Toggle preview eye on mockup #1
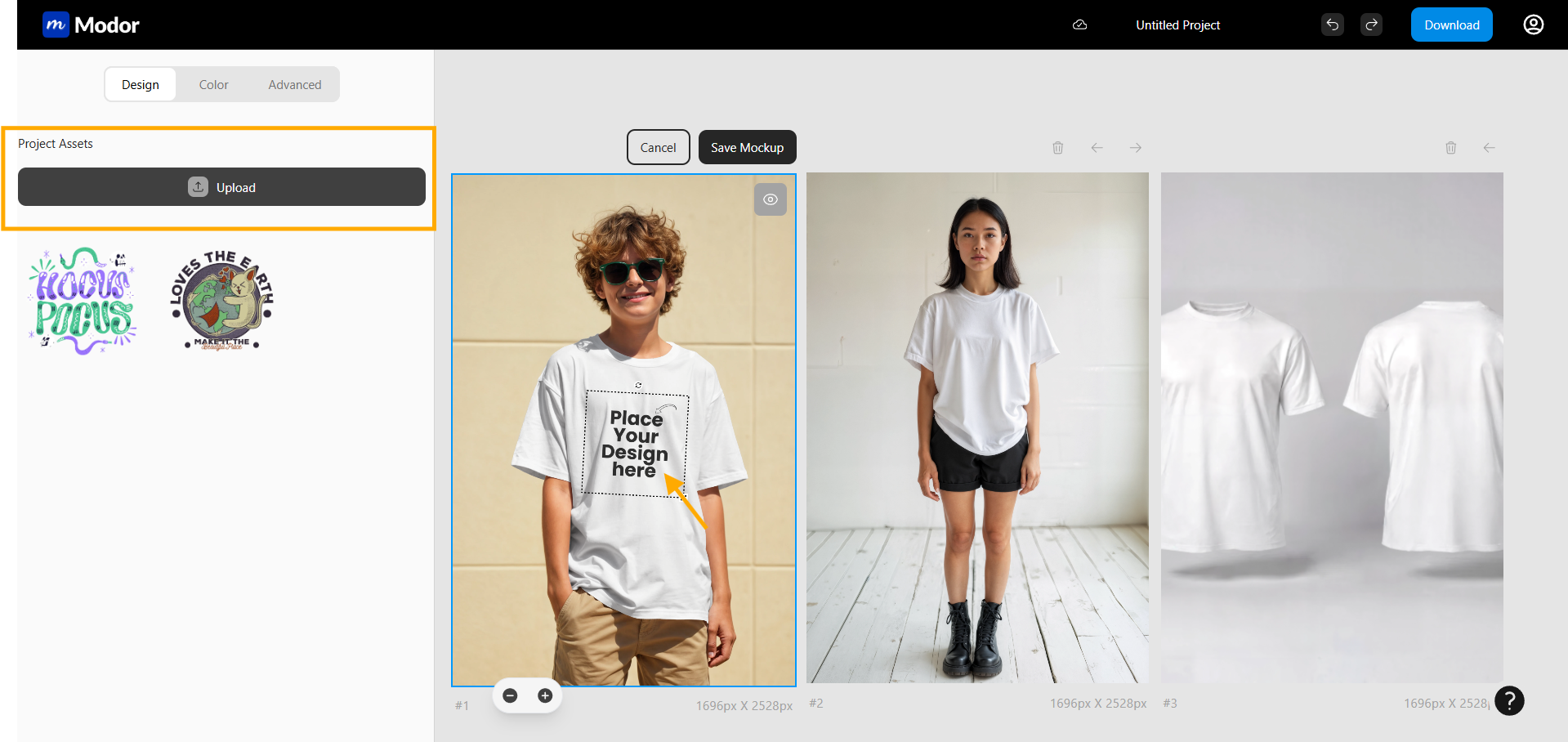 [x=770, y=199]
